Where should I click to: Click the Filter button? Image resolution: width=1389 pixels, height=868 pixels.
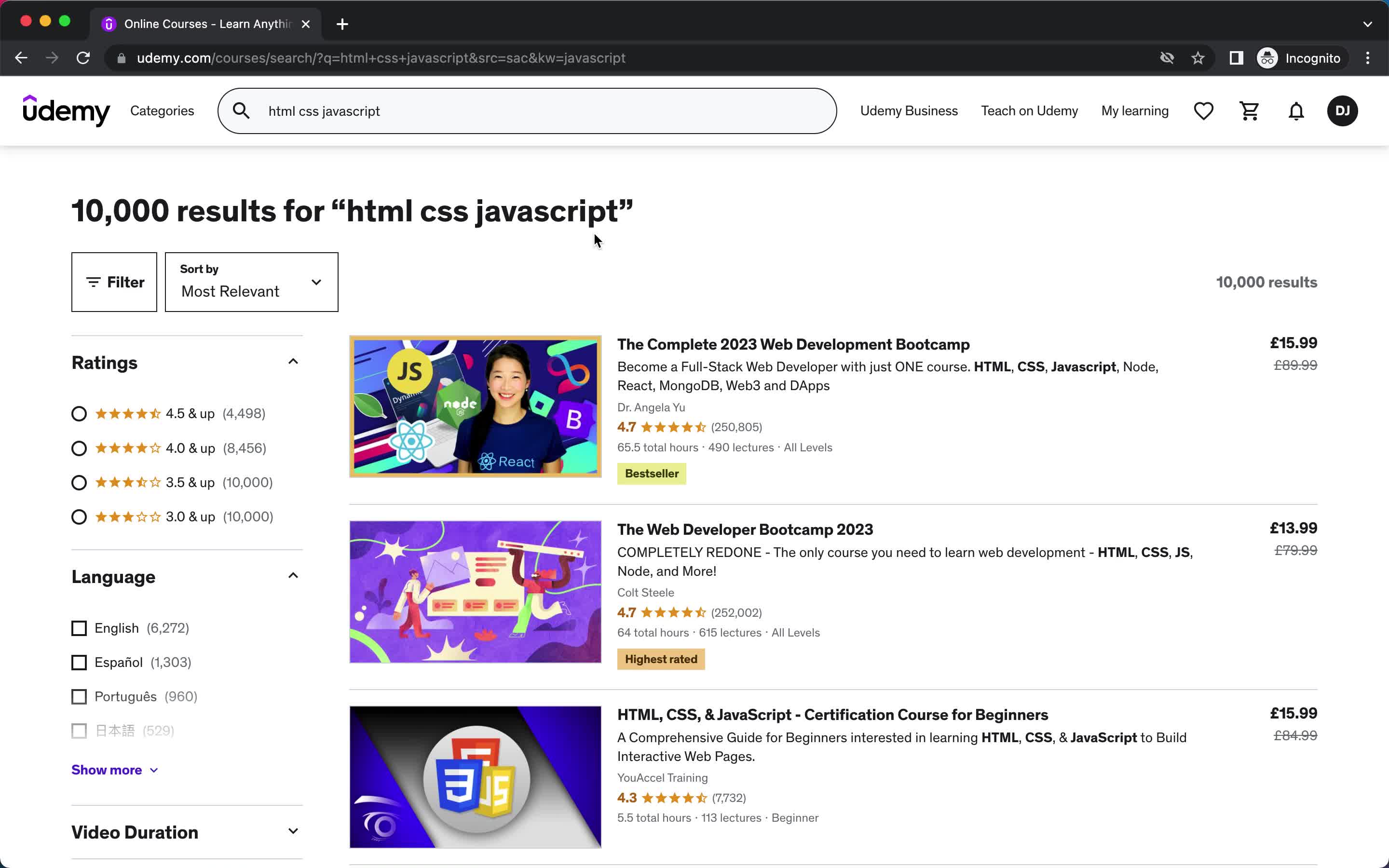click(113, 282)
